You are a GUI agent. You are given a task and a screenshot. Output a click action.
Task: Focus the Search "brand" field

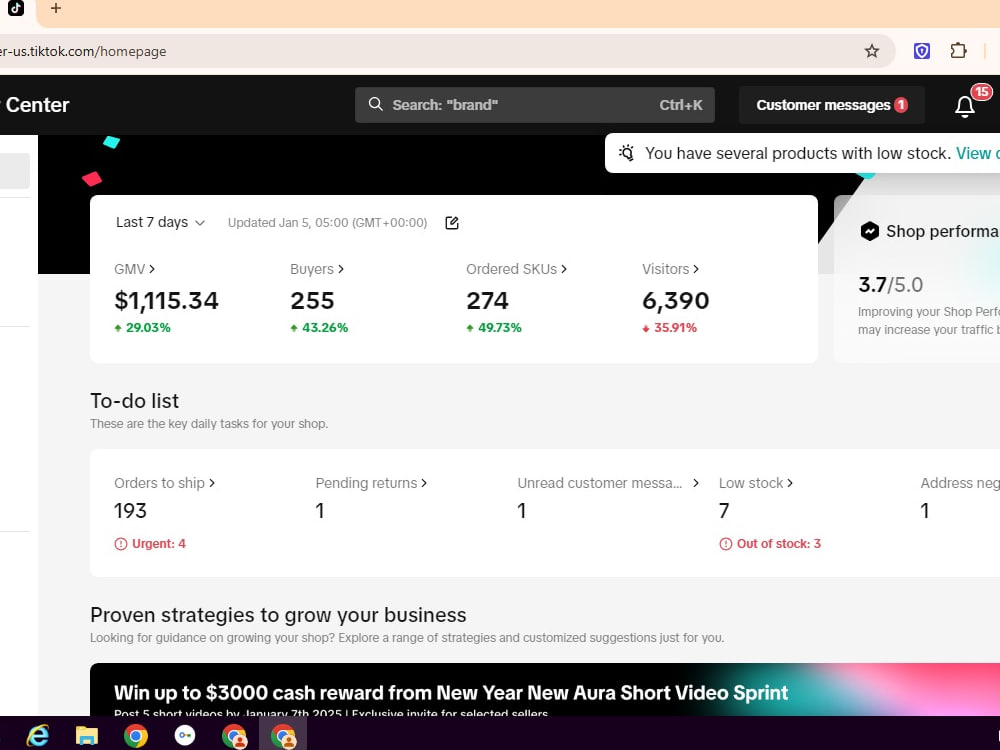point(534,105)
